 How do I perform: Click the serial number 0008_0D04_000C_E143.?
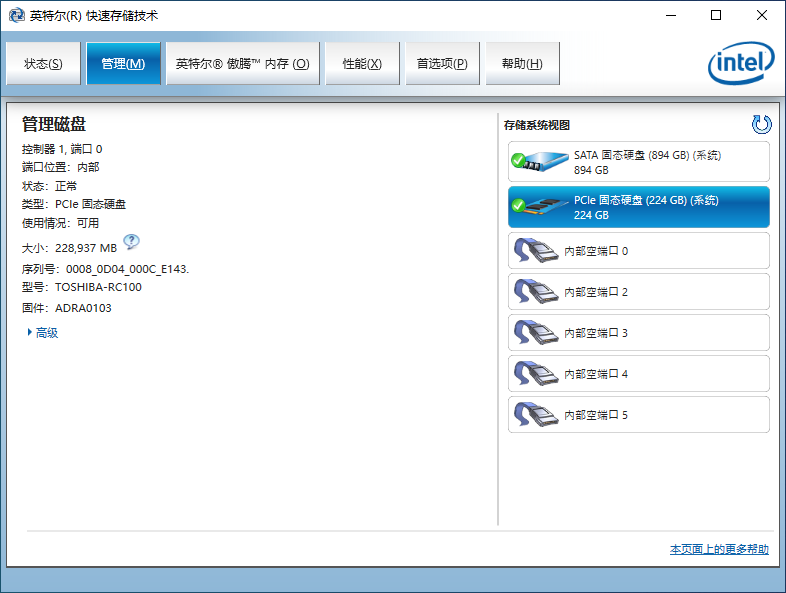tap(127, 269)
